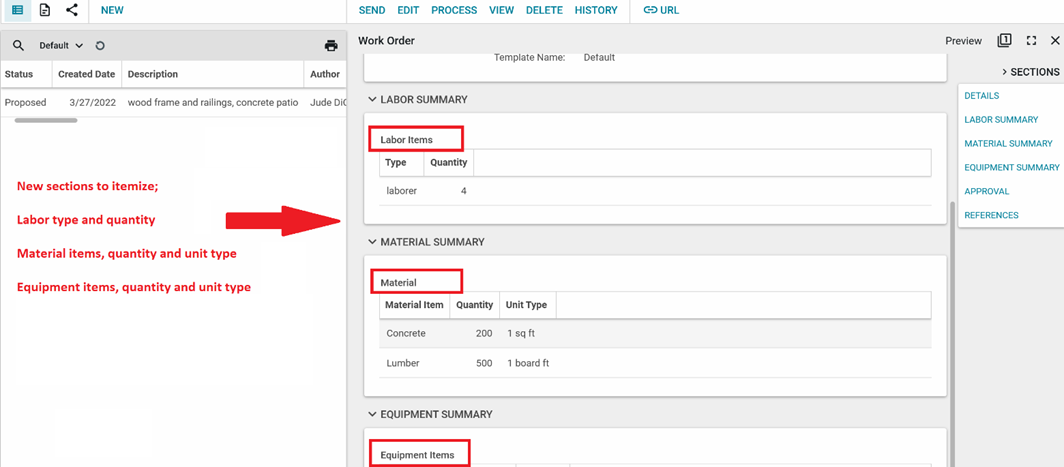Click the document view icon
Viewport: 1064px width, 467px height.
coord(45,10)
